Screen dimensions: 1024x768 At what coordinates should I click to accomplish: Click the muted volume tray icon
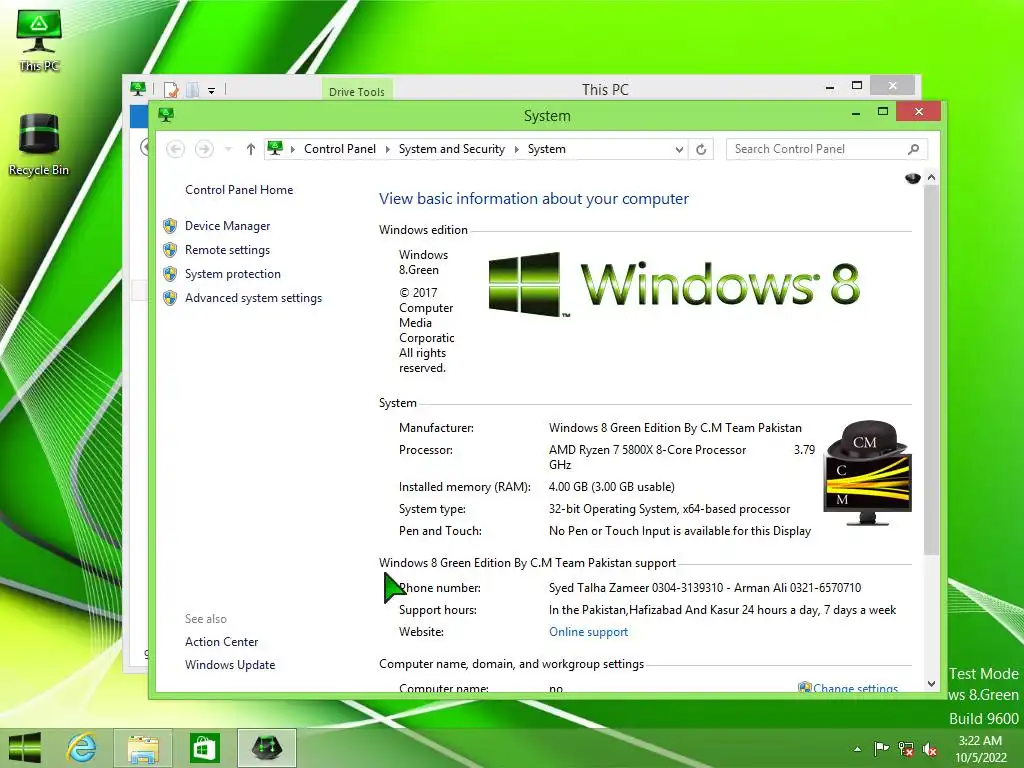point(930,748)
